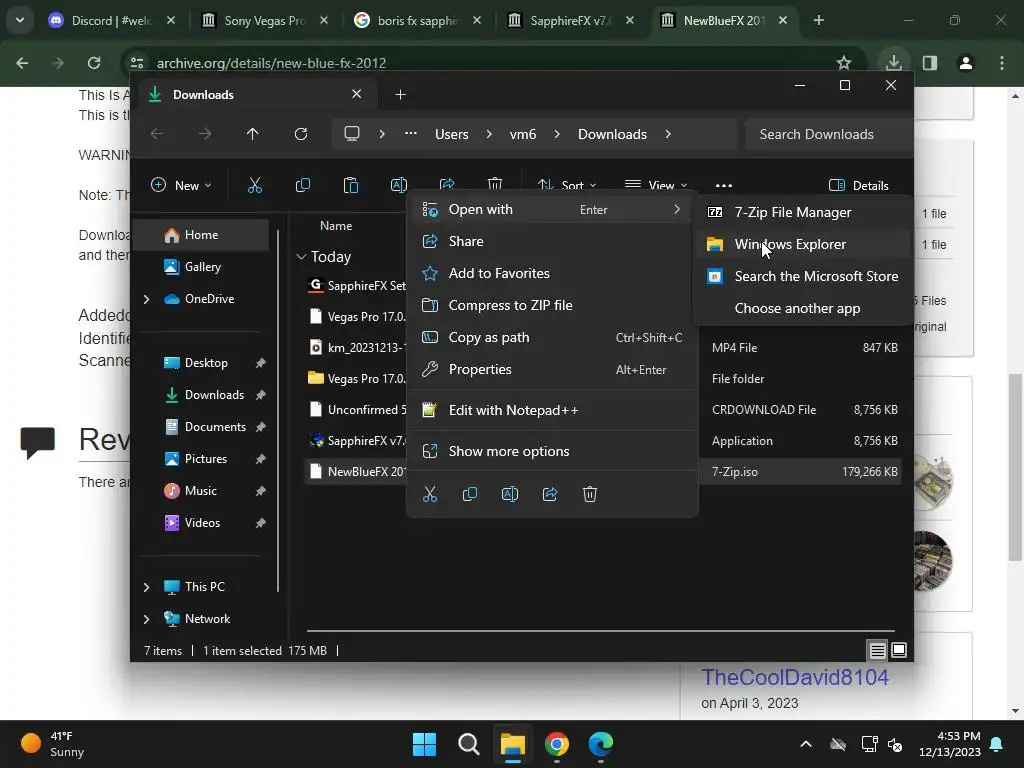Click the Rename icon at context menu bottom
The height and width of the screenshot is (768, 1024).
(x=509, y=494)
